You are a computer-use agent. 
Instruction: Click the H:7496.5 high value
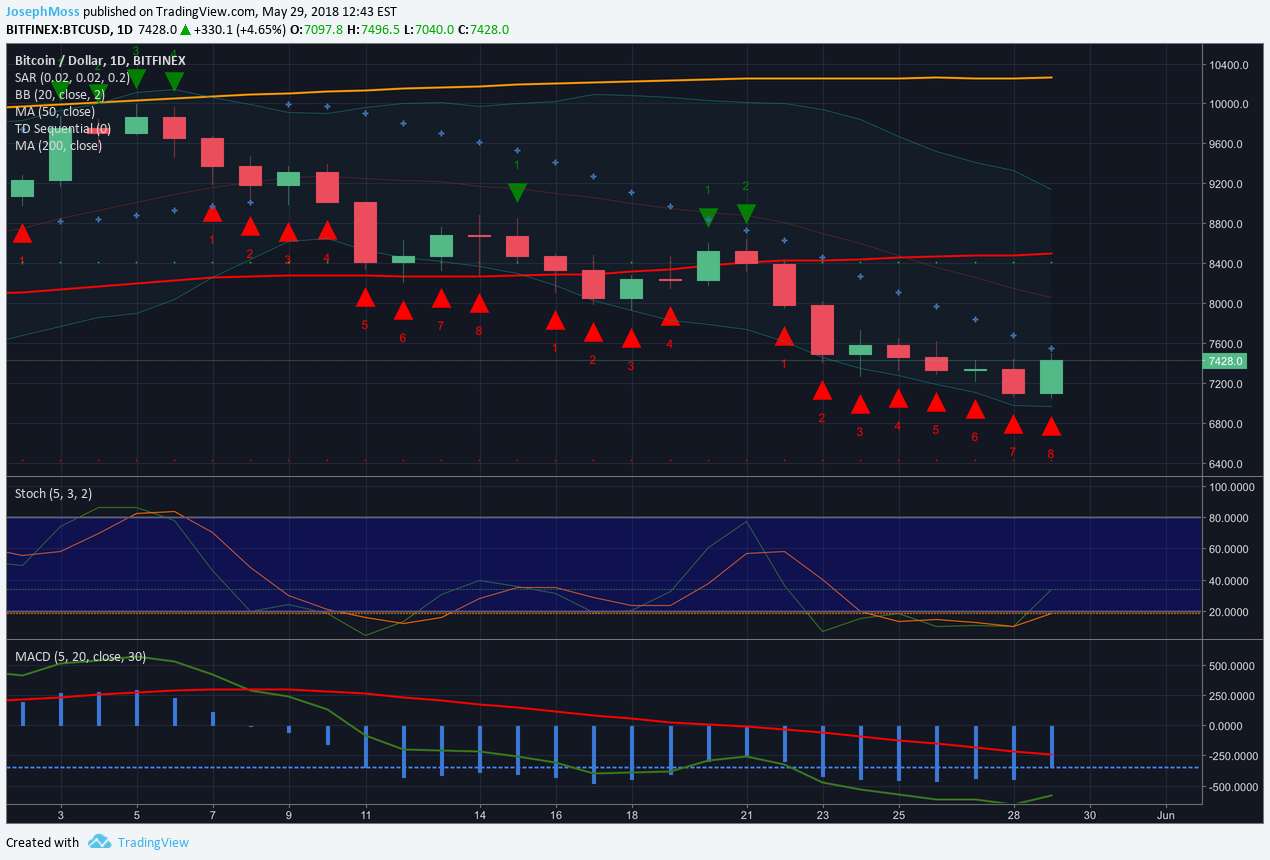tap(375, 30)
